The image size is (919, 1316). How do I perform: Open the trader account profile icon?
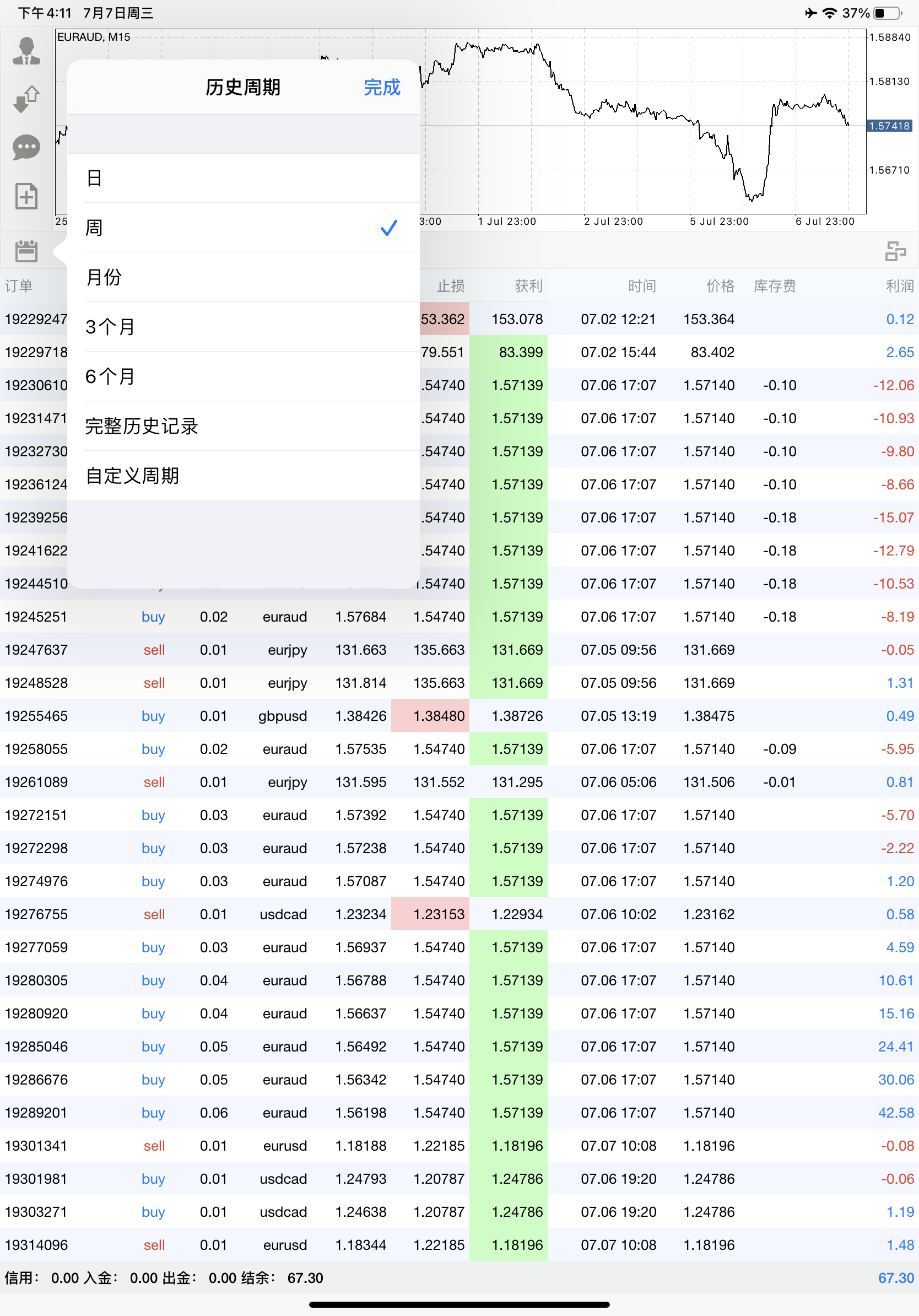(26, 52)
